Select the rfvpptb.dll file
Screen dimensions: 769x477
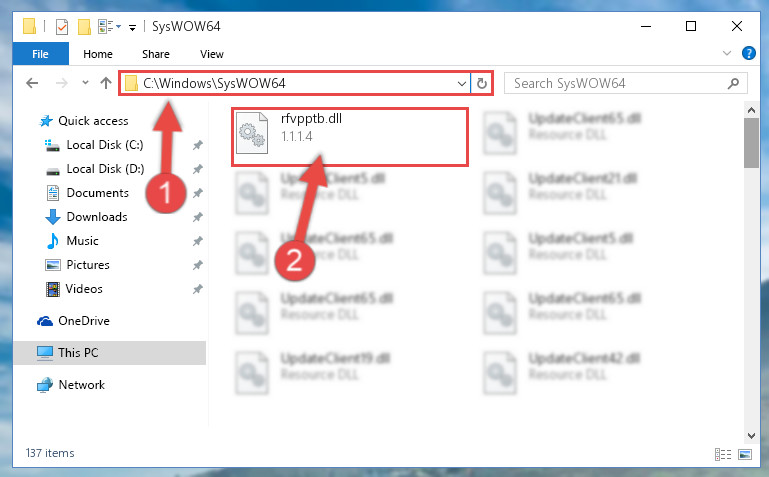pos(350,137)
